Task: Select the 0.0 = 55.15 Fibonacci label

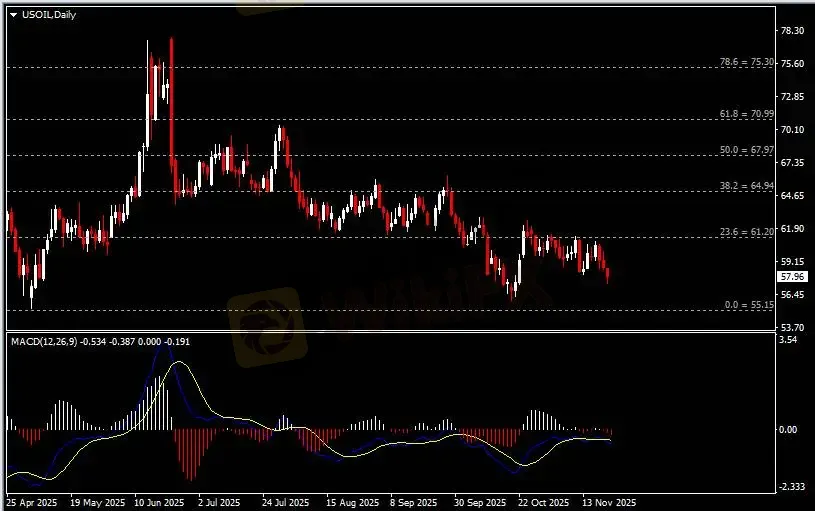Action: 749,305
